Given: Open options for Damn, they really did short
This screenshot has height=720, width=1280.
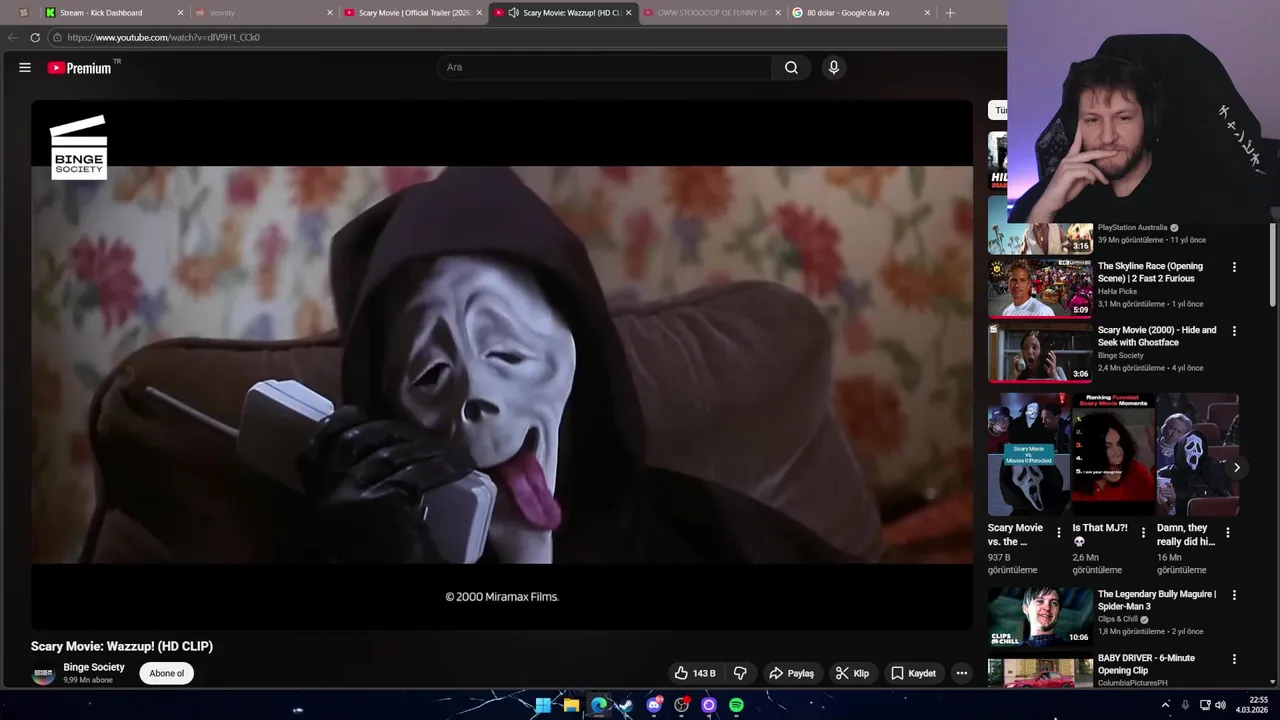Looking at the screenshot, I should coord(1228,533).
